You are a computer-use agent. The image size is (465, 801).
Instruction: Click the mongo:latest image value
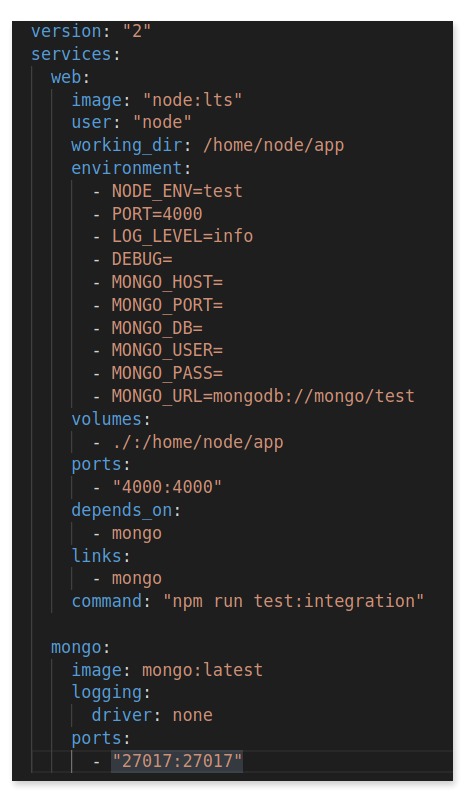202,670
